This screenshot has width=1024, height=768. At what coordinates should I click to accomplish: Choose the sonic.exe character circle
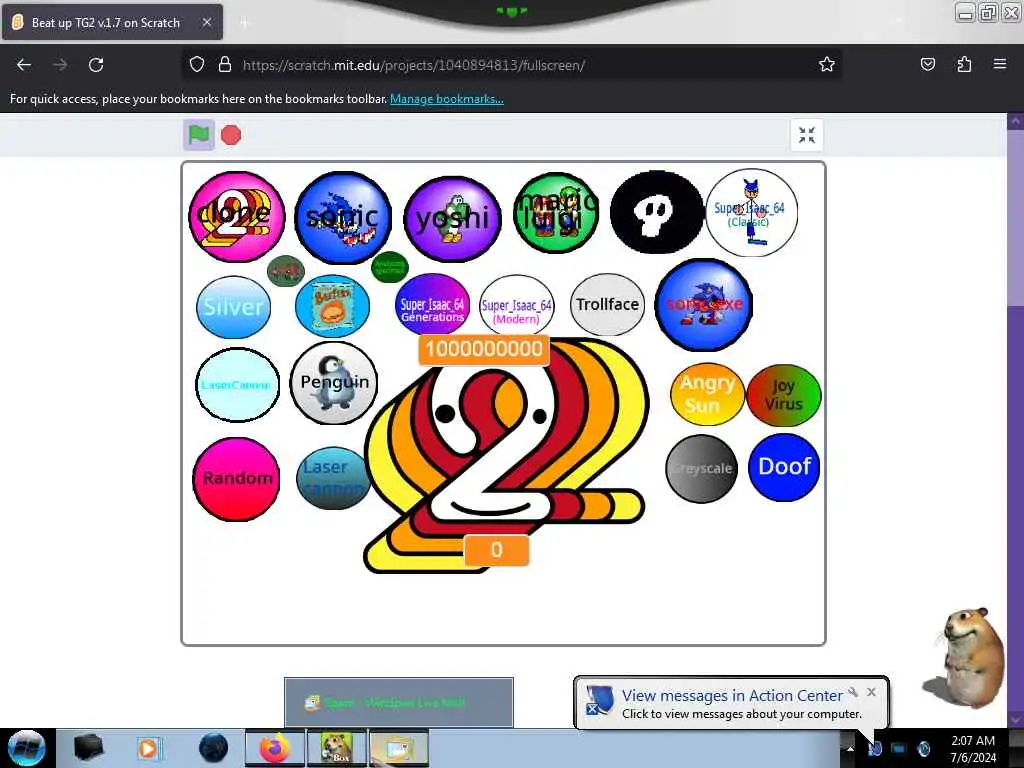(x=703, y=305)
